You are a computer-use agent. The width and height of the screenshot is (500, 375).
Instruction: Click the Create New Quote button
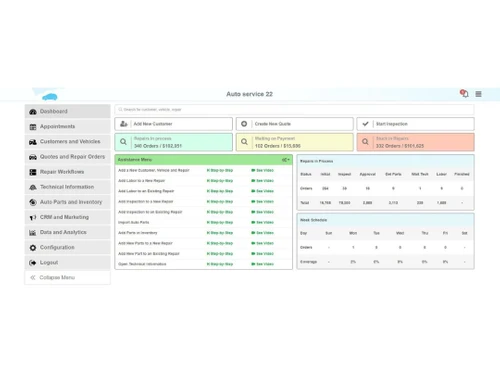(295, 124)
